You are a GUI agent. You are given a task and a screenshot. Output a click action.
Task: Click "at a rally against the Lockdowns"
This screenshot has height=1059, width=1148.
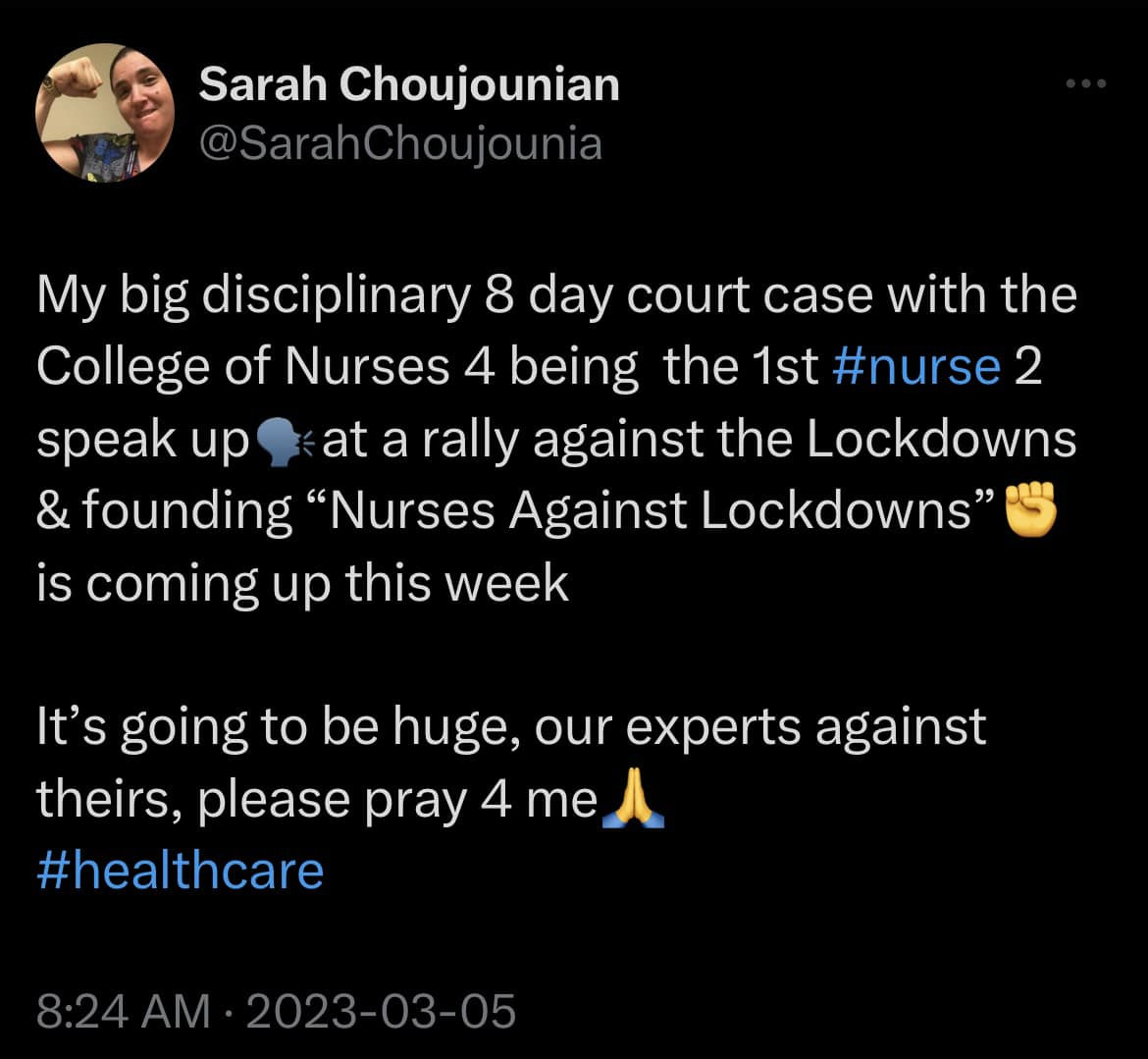pyautogui.click(x=699, y=440)
